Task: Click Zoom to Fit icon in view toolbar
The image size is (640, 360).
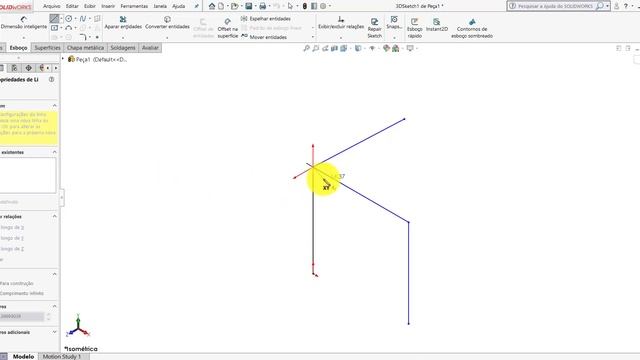Action: pos(307,48)
